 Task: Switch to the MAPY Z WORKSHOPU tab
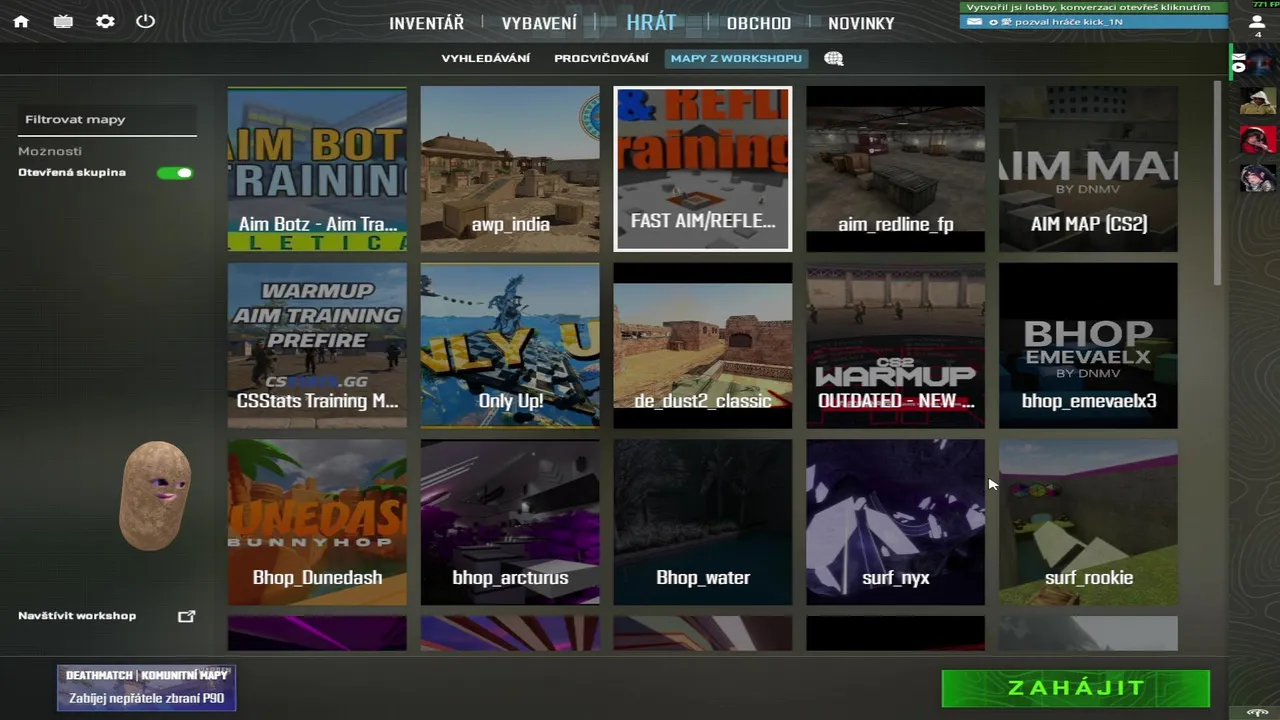[736, 58]
